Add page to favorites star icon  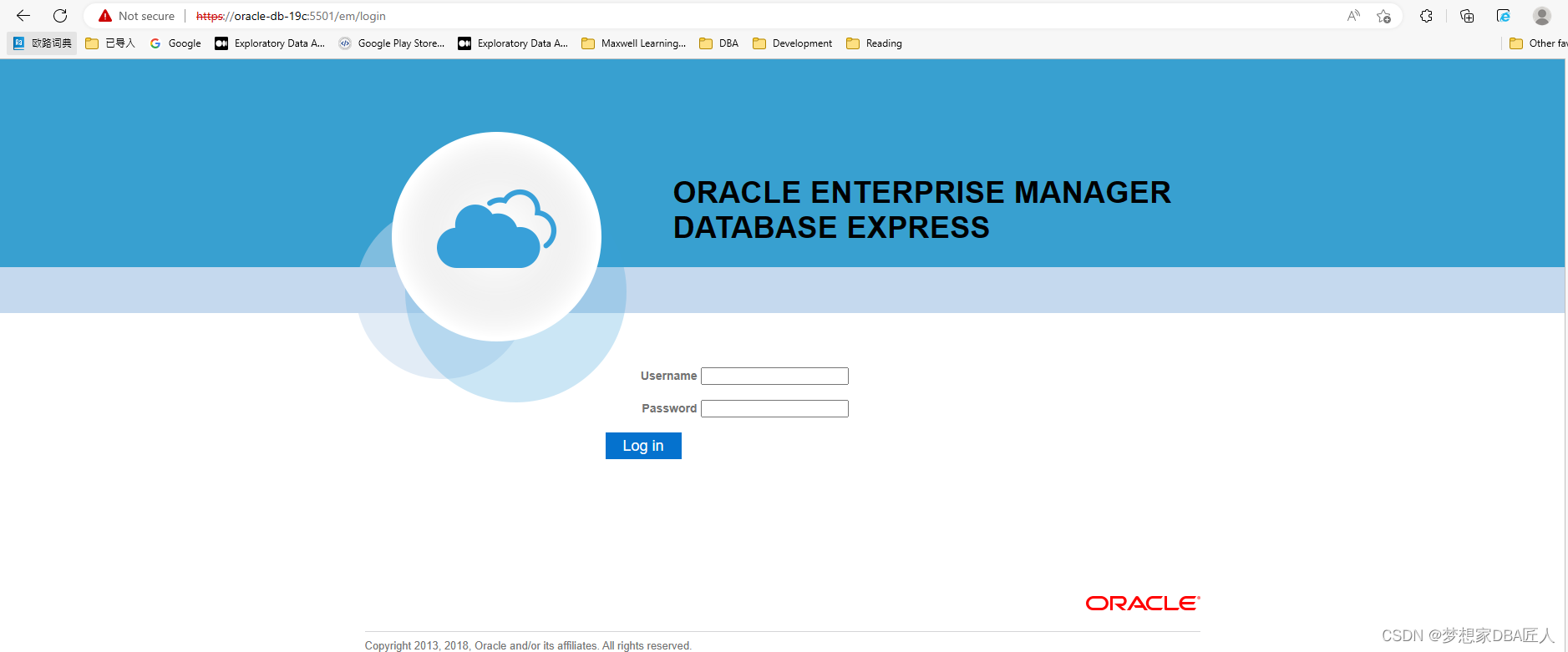1384,16
